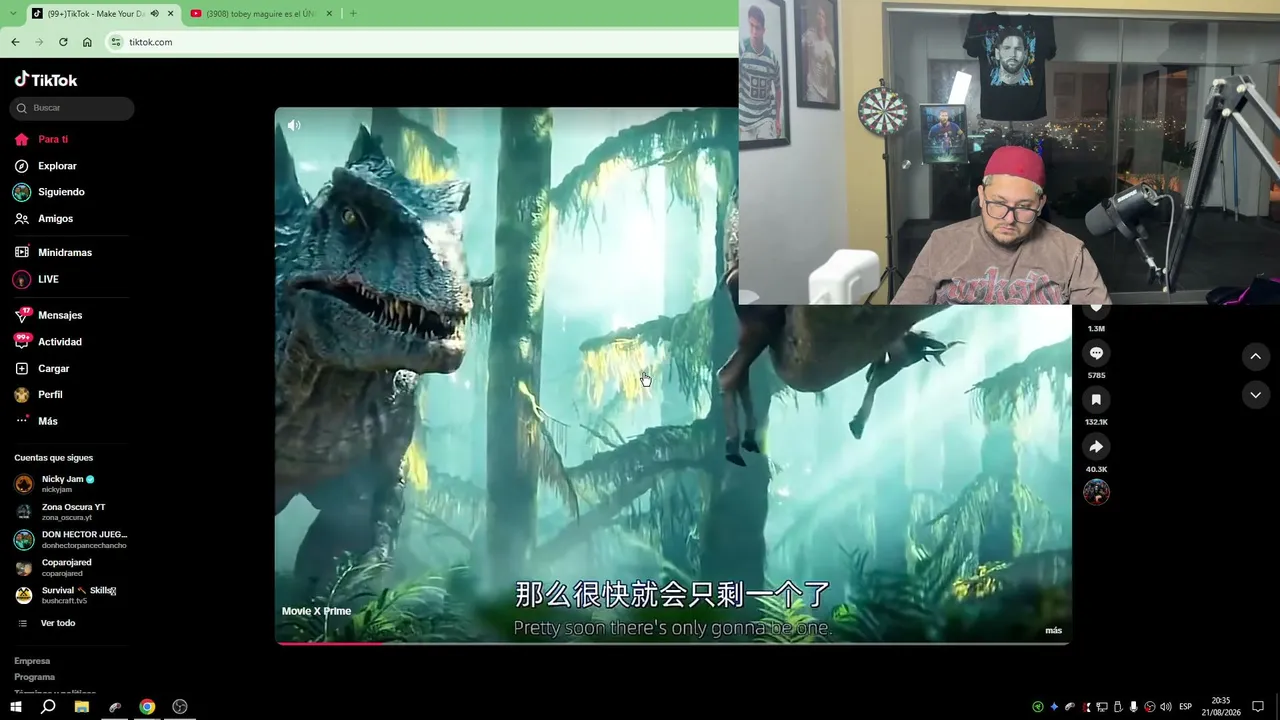Open the taskbar clock and calendar
Viewport: 1280px width, 720px height.
point(1221,707)
